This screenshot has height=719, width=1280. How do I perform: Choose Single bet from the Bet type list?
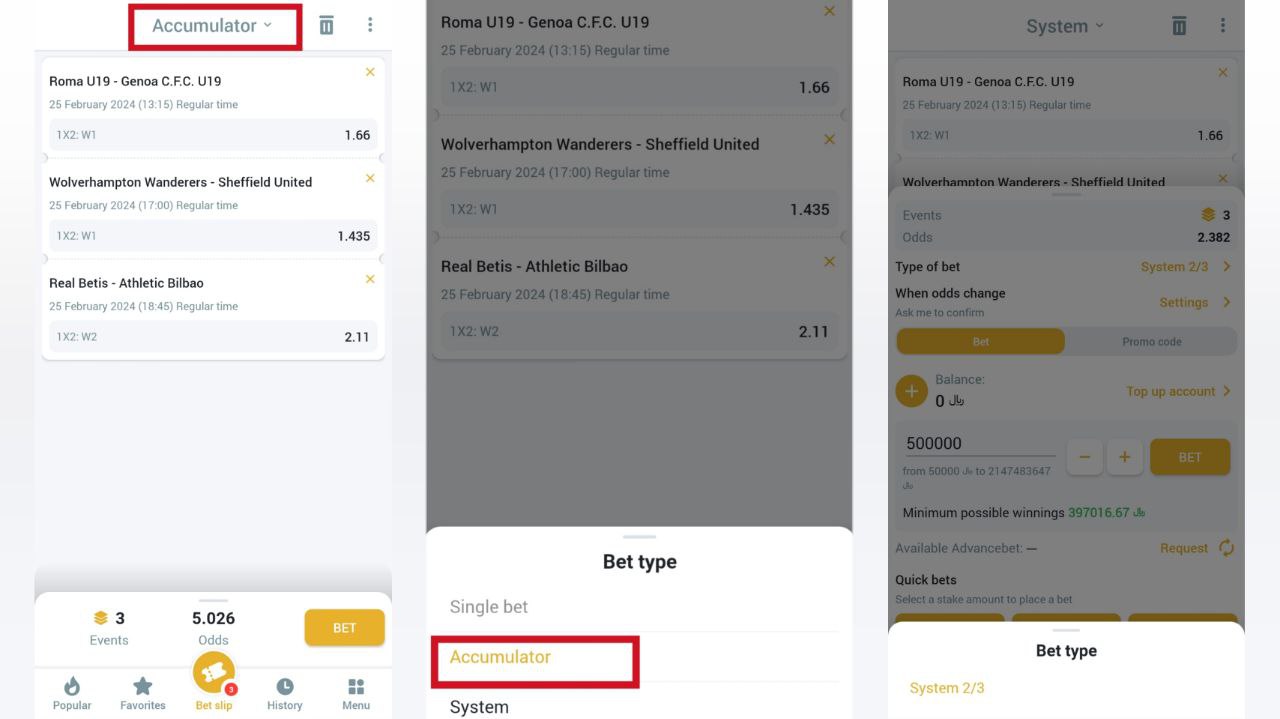pos(489,607)
